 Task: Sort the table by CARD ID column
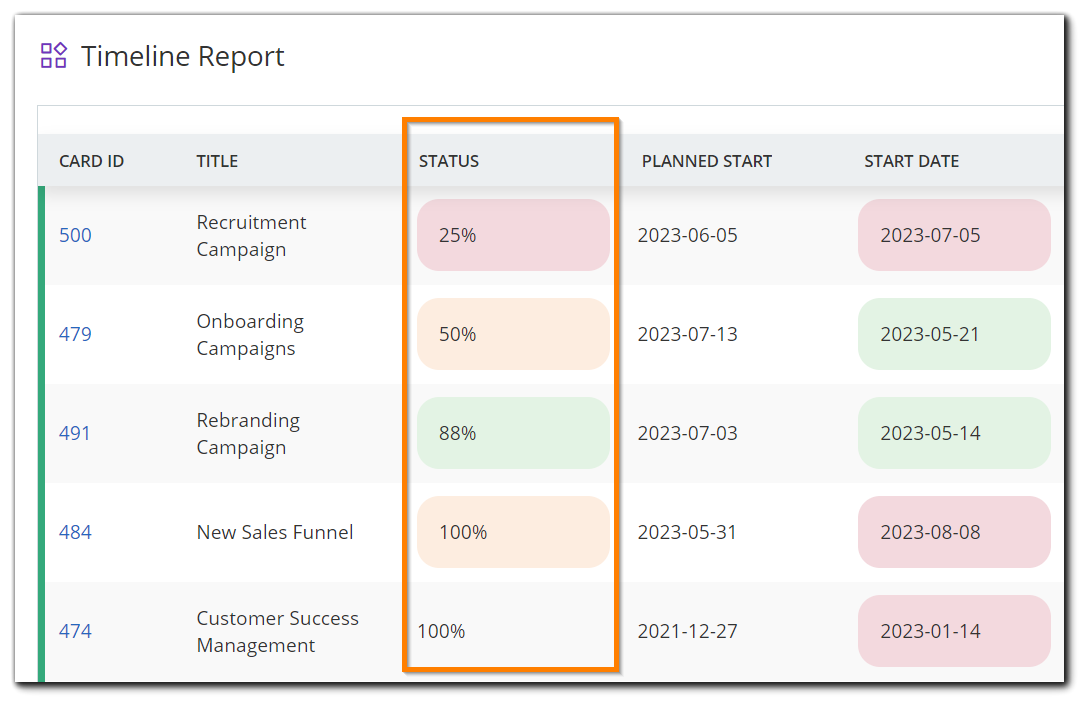pos(91,160)
